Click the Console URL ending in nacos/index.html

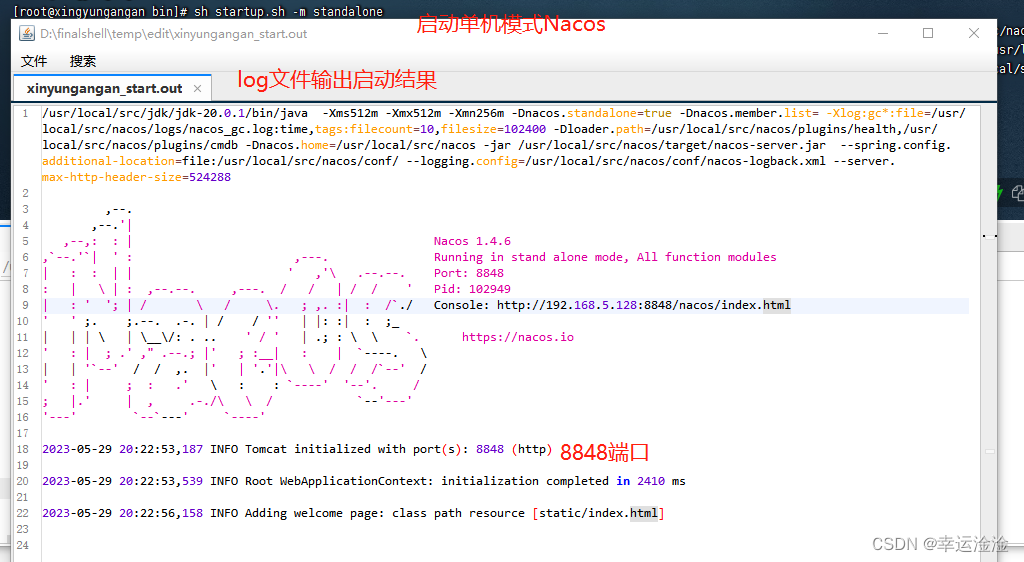643,305
